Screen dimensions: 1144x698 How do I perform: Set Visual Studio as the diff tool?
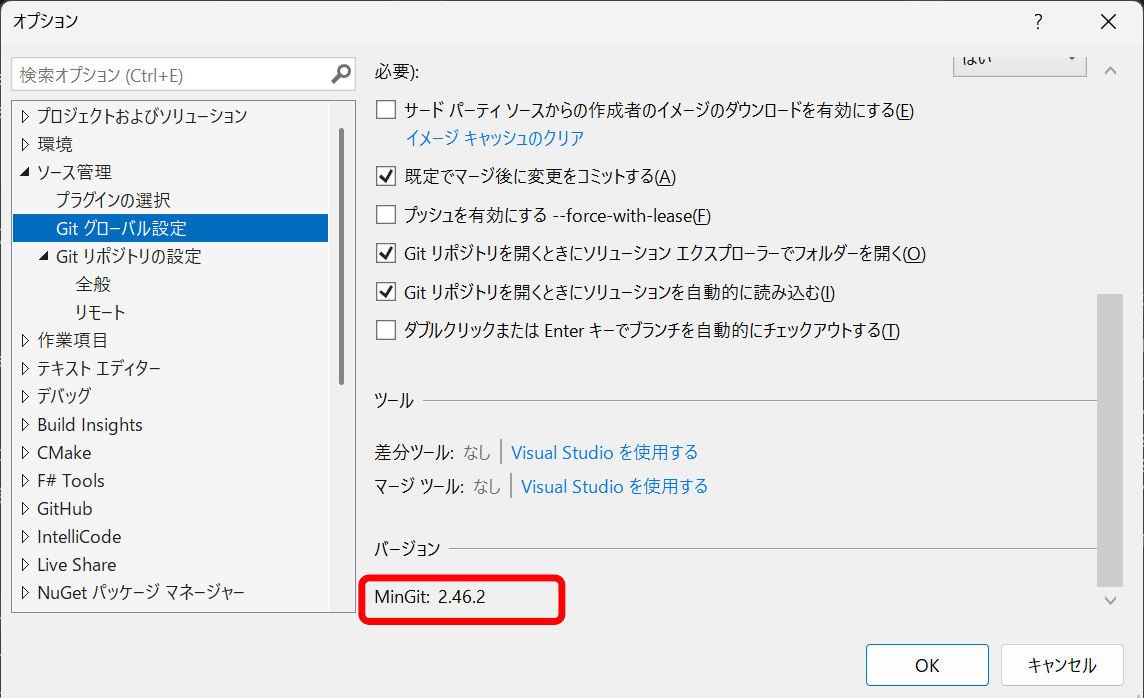[604, 452]
